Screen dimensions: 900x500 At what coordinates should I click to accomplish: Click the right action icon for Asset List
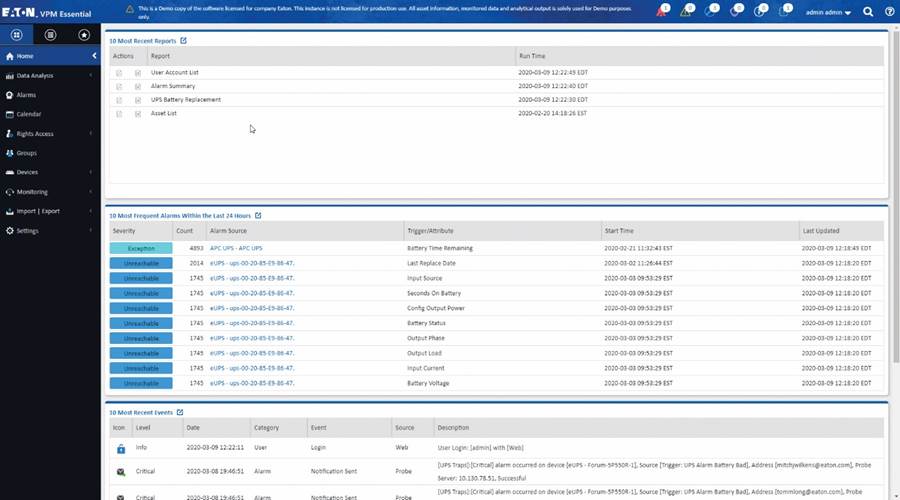coord(138,114)
